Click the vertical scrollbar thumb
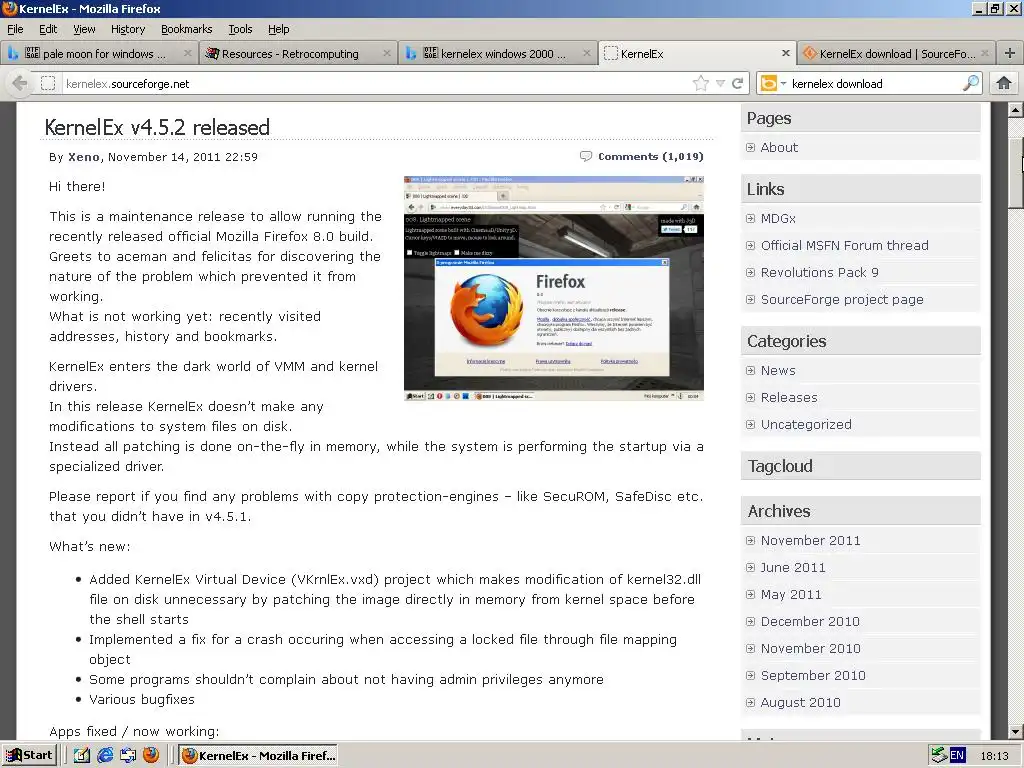 1015,173
